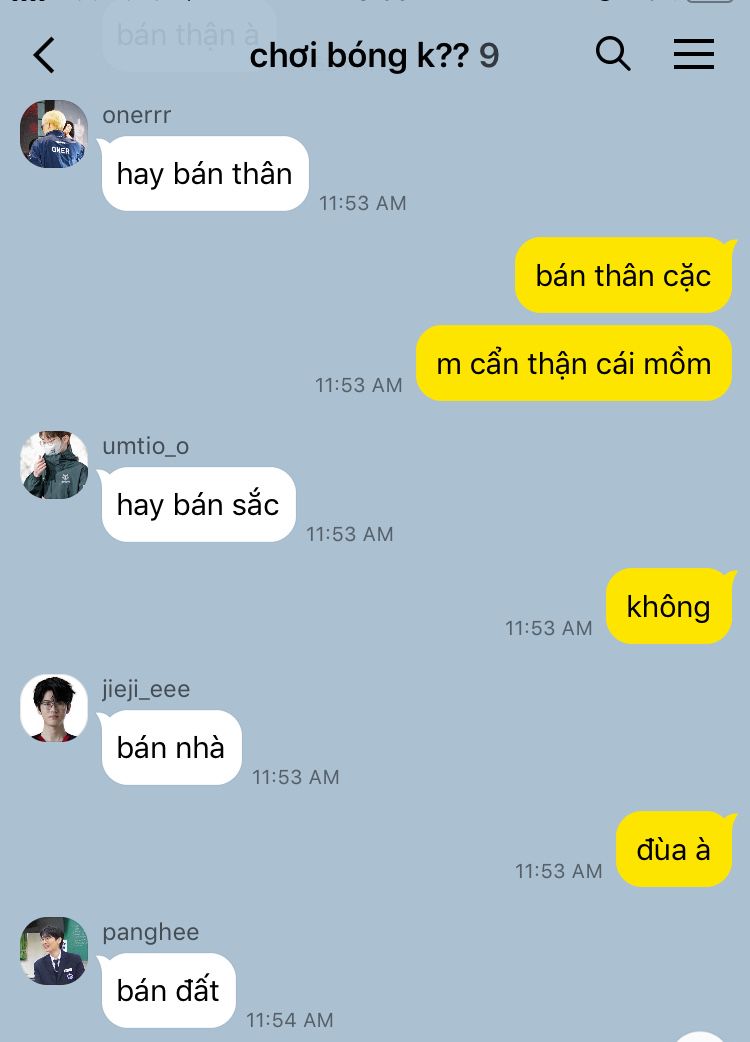Select the yellow 'không' message bubble
This screenshot has width=750, height=1042.
pyautogui.click(x=668, y=606)
